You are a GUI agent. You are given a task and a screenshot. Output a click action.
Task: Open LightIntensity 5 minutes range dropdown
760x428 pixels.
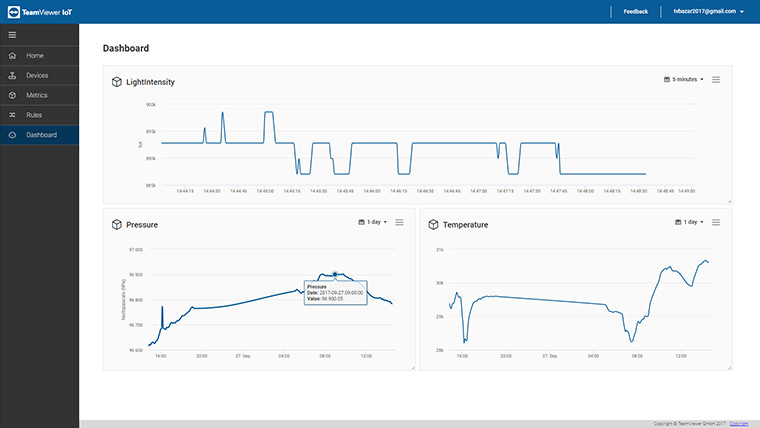point(684,79)
